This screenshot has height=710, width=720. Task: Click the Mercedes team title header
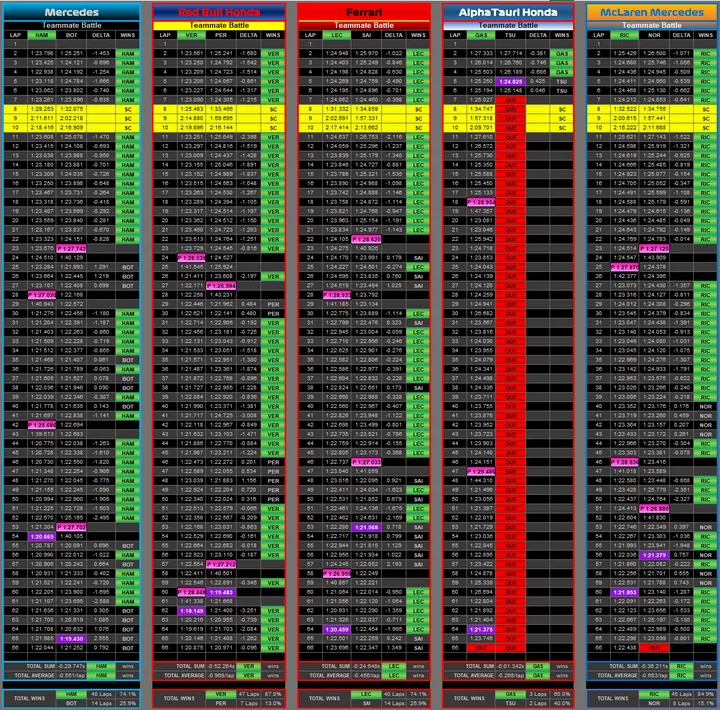point(72,12)
